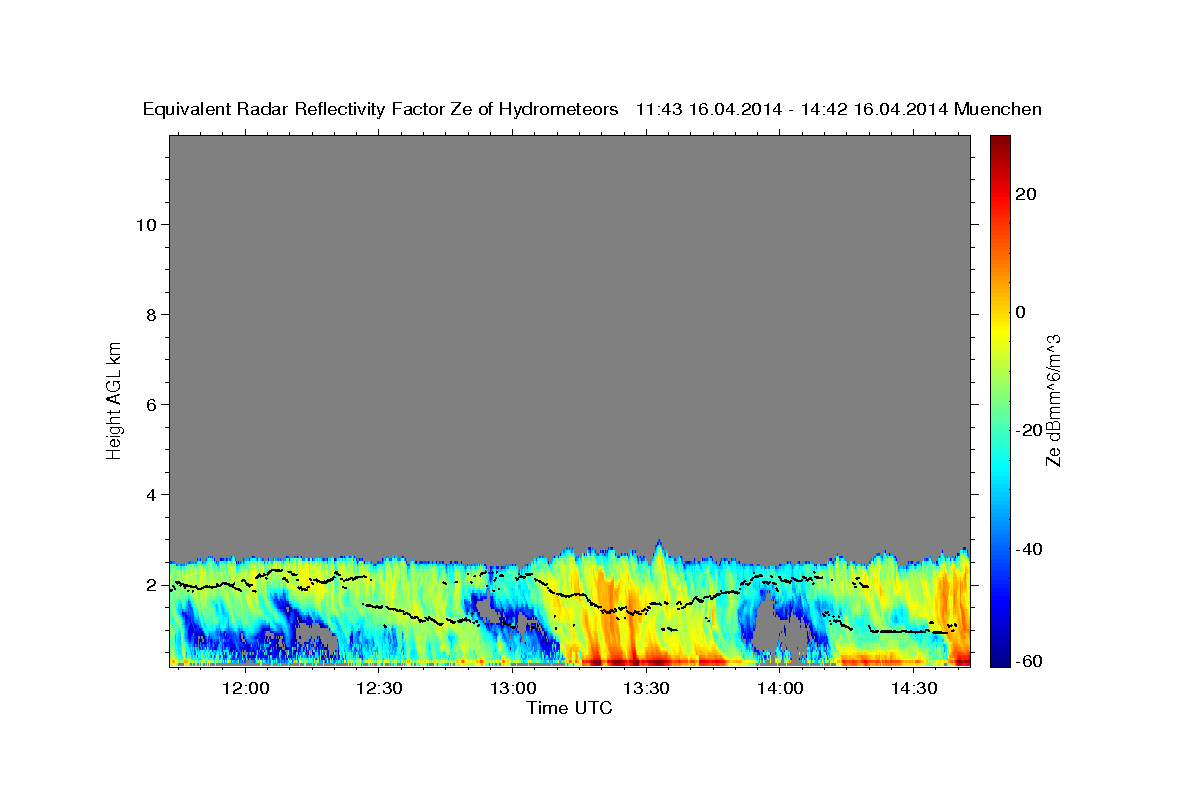The width and height of the screenshot is (1200, 800).
Task: Click the colorbar label '-40'
Action: [1030, 549]
